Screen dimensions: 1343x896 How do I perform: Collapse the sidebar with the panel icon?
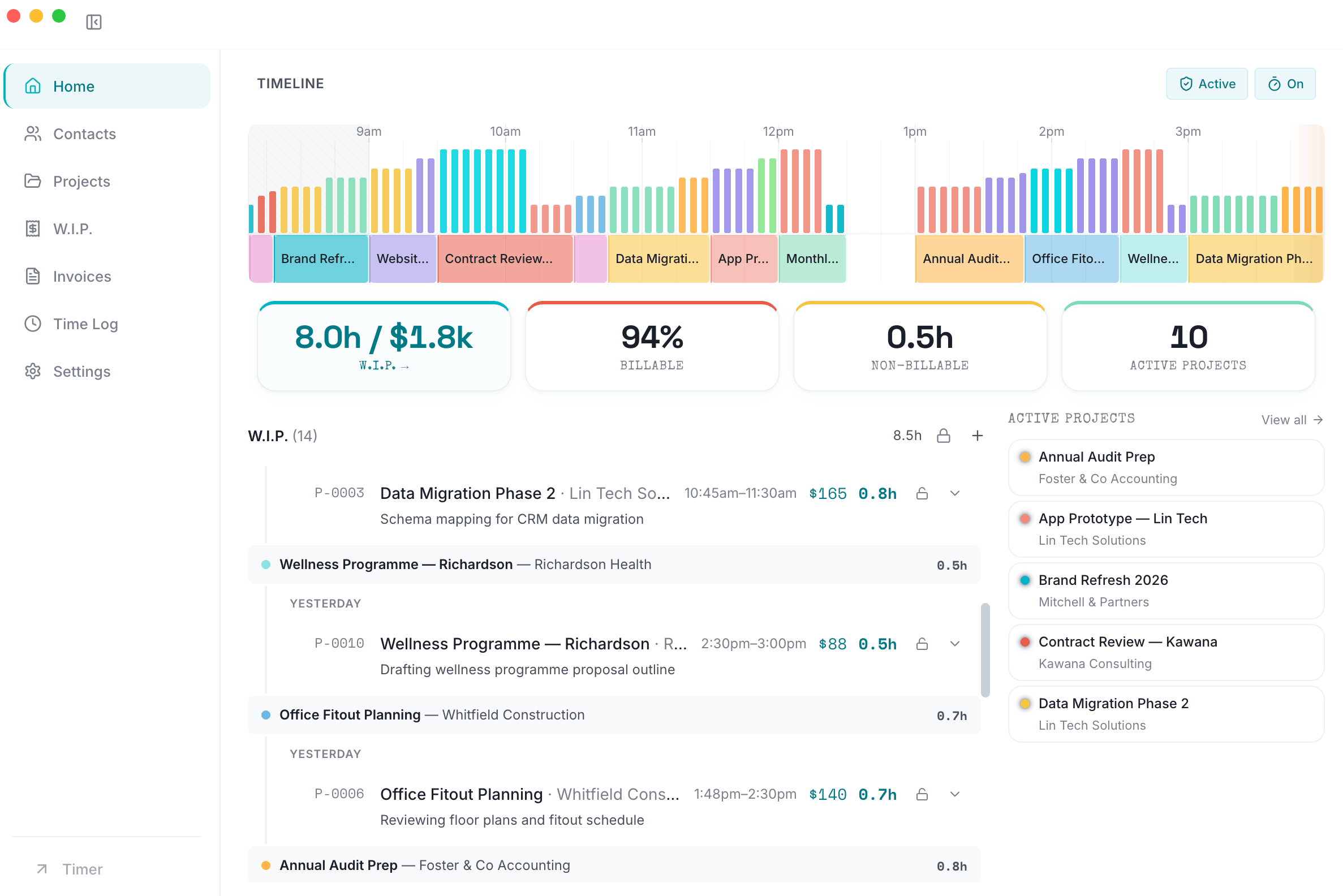(x=94, y=22)
